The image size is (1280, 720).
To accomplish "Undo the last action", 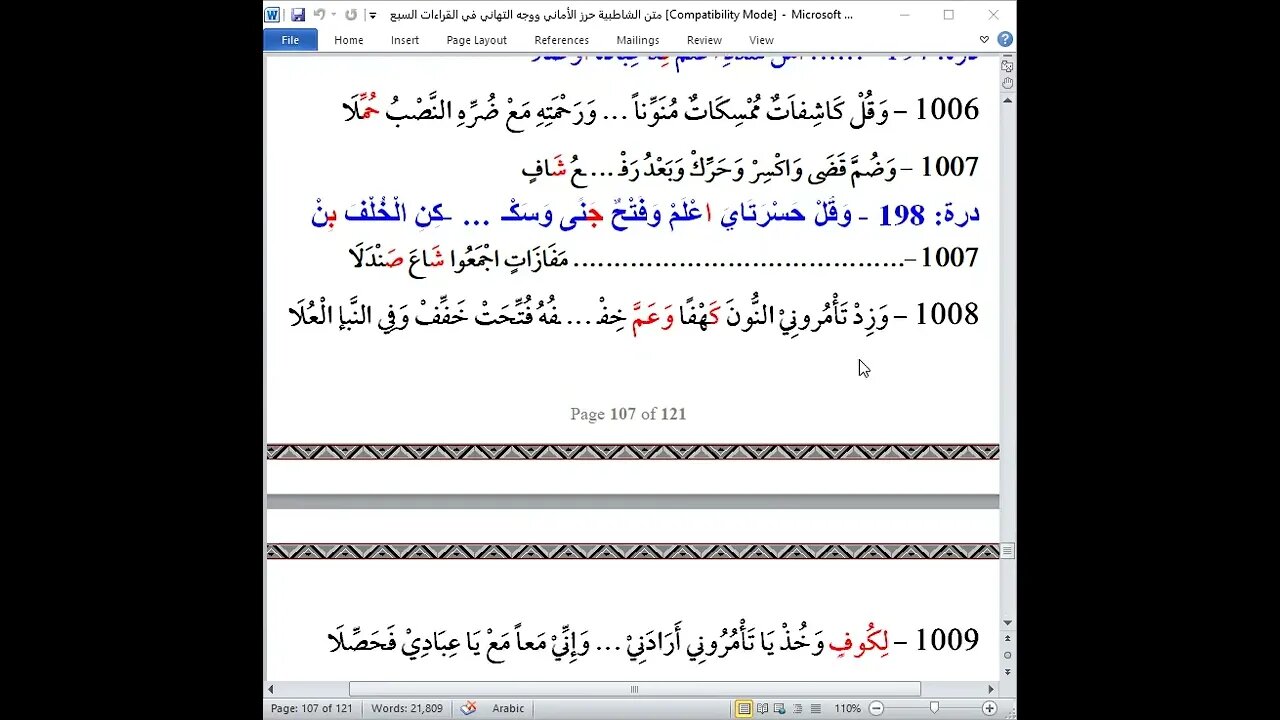I will [319, 15].
